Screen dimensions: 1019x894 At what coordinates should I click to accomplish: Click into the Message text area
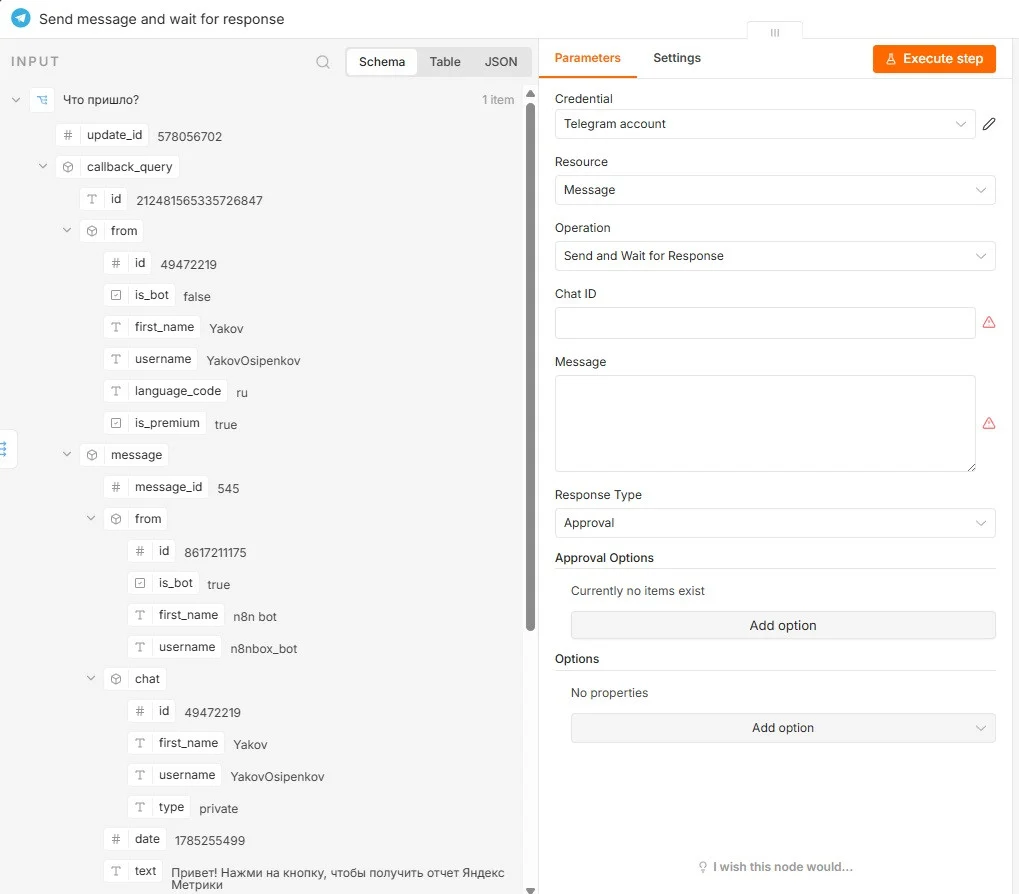click(765, 424)
